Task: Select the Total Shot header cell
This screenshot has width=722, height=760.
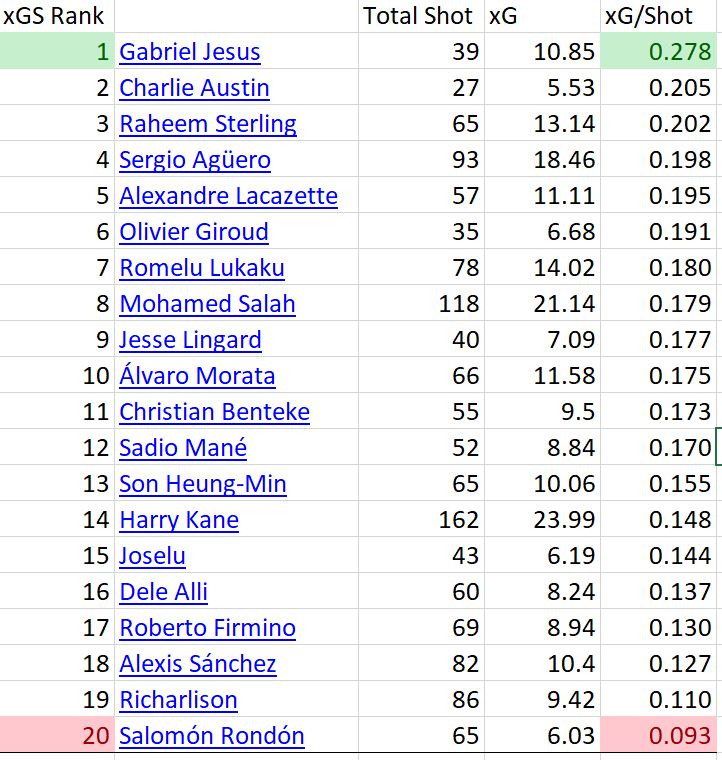Action: [421, 16]
